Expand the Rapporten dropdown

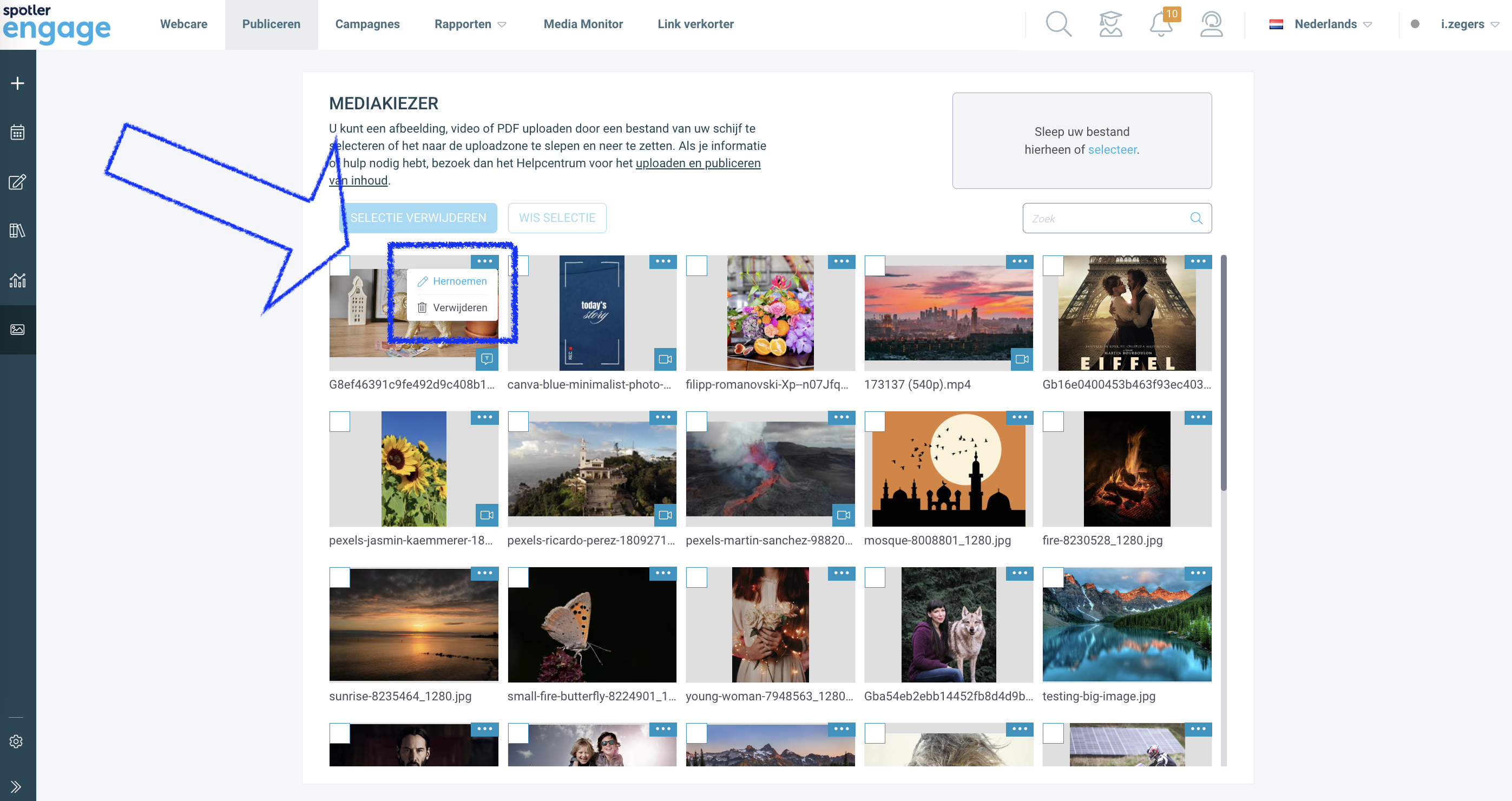(x=470, y=24)
